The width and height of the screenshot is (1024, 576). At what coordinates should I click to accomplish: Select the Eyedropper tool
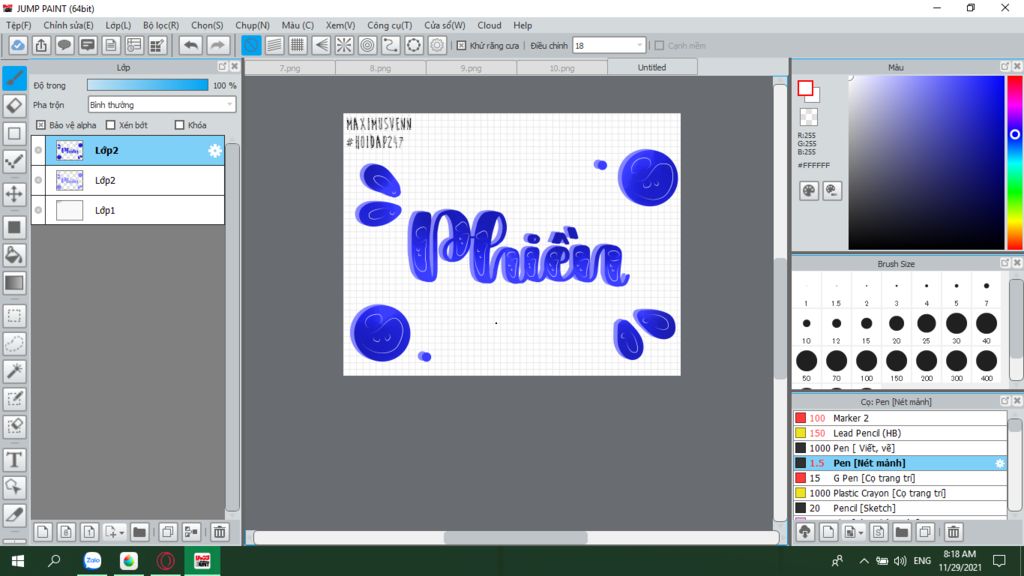(x=14, y=515)
